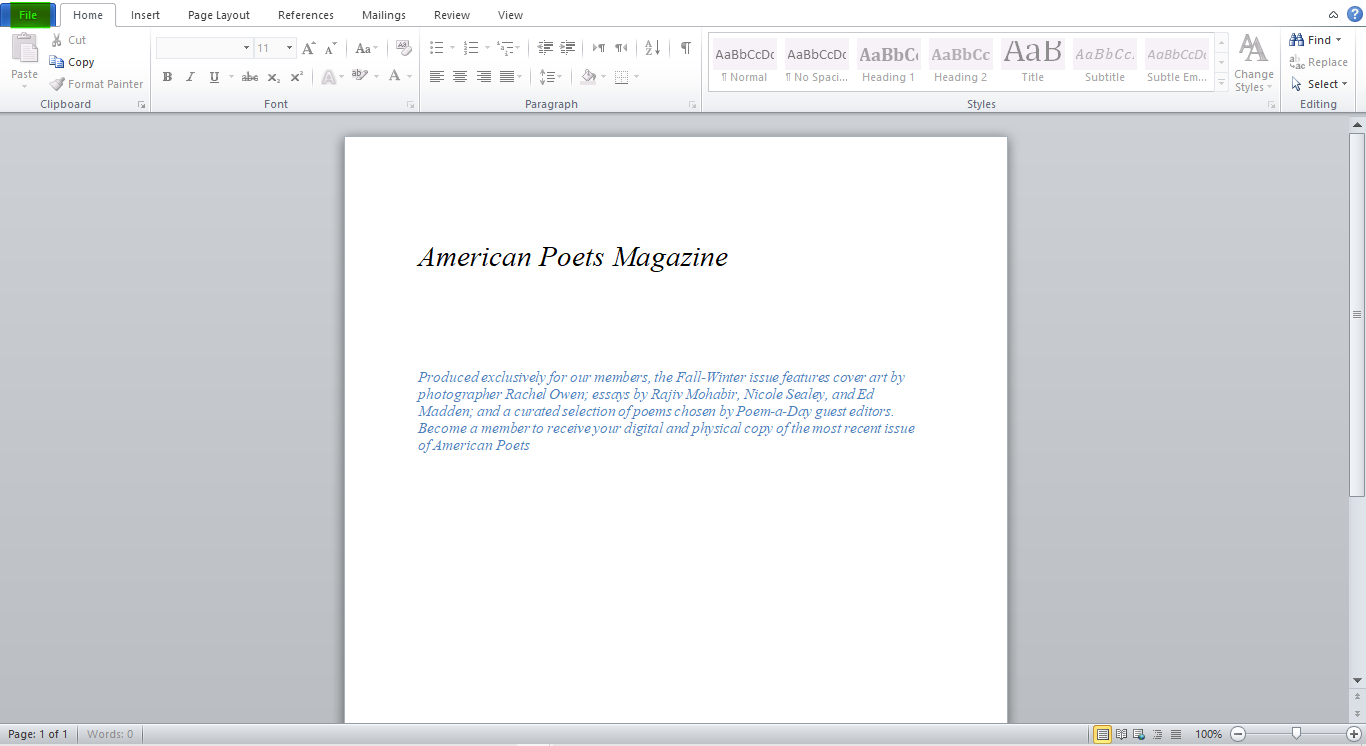The height and width of the screenshot is (746, 1366).
Task: Open the shading color picker
Action: tap(604, 77)
